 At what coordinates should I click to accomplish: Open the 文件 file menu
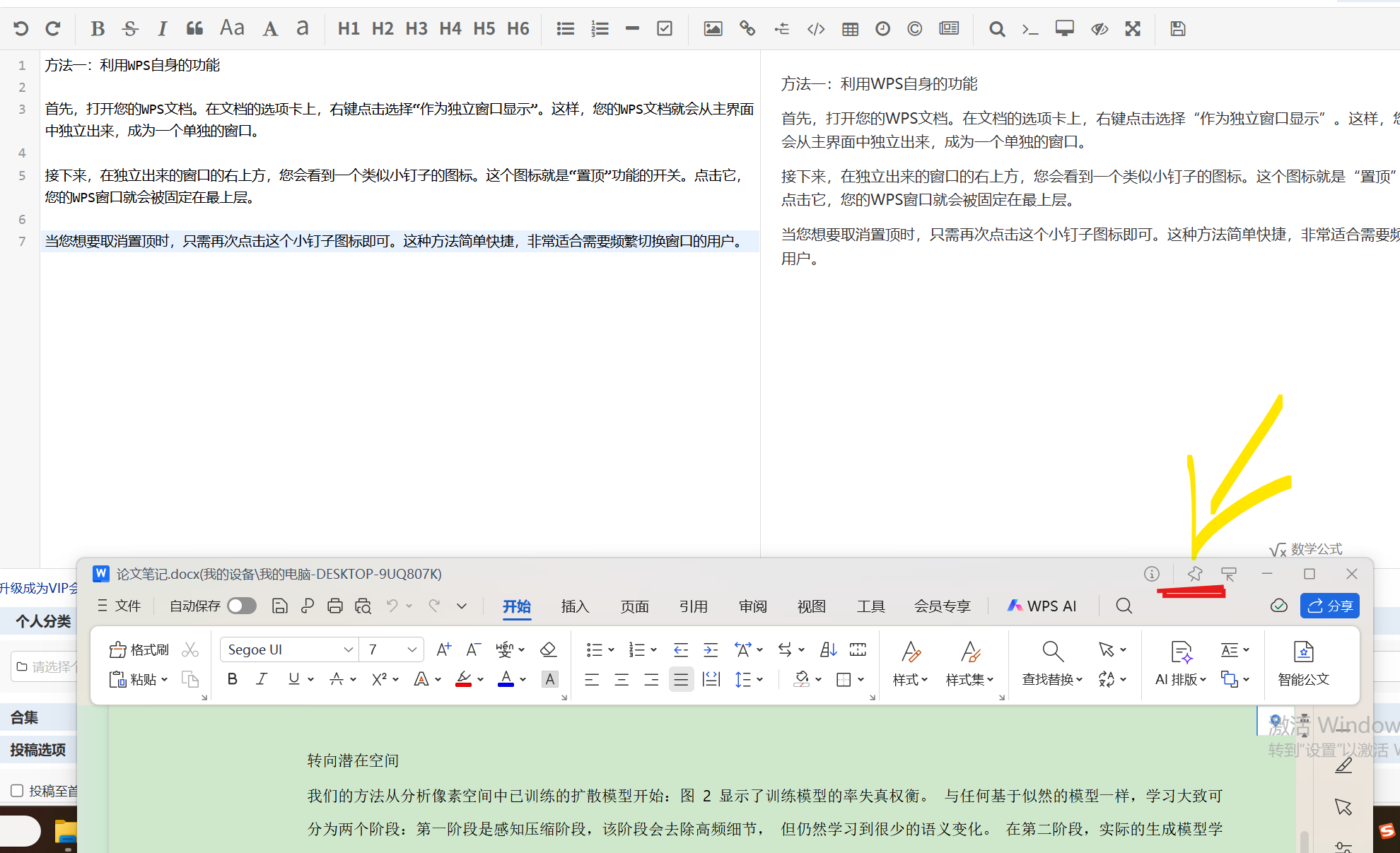coord(120,606)
